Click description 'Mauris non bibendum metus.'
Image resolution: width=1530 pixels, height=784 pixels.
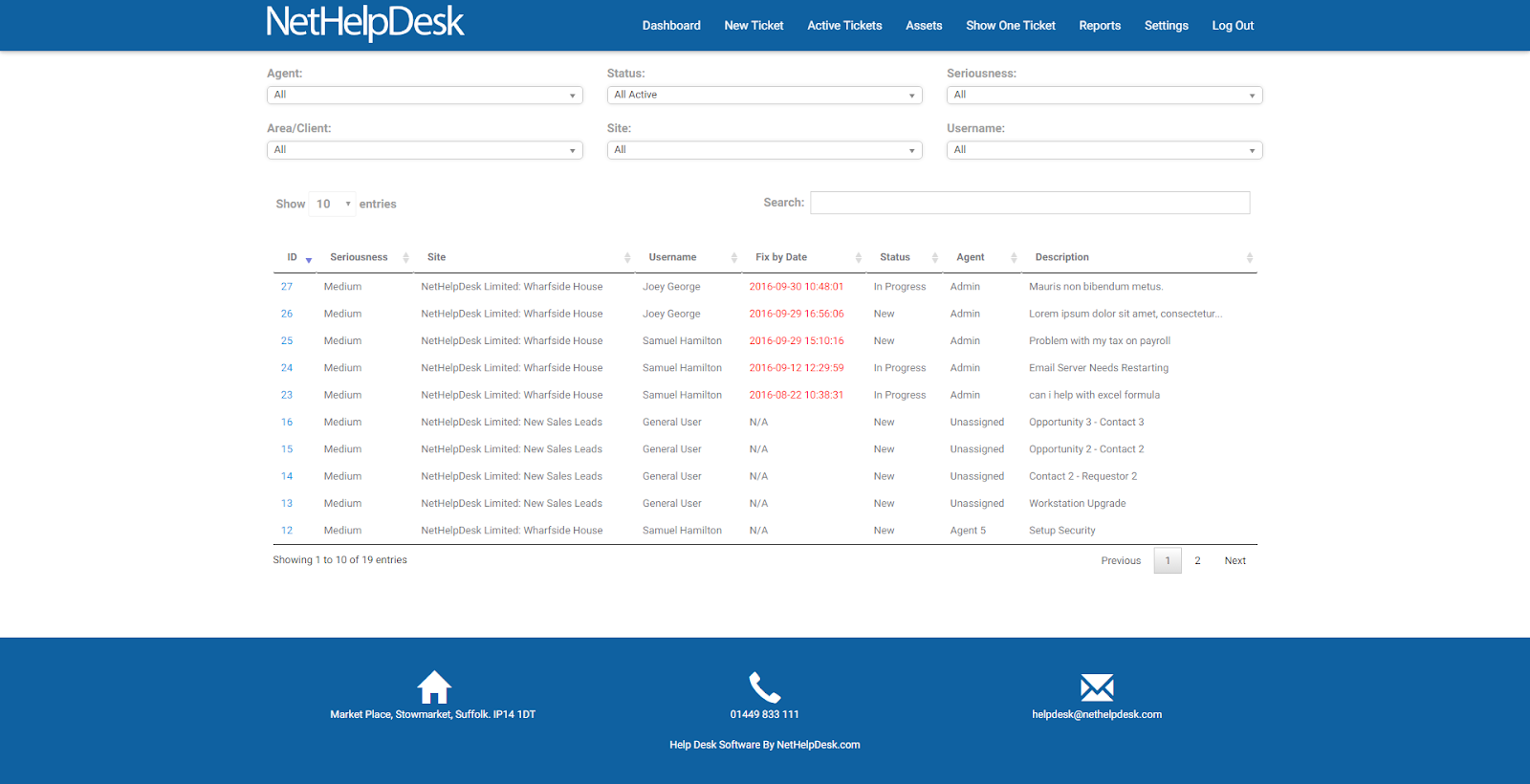point(1096,287)
